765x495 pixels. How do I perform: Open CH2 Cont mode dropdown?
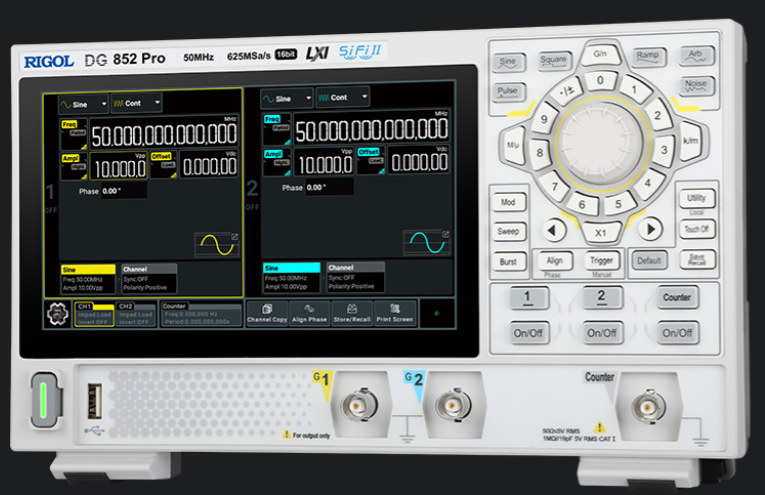pyautogui.click(x=342, y=97)
